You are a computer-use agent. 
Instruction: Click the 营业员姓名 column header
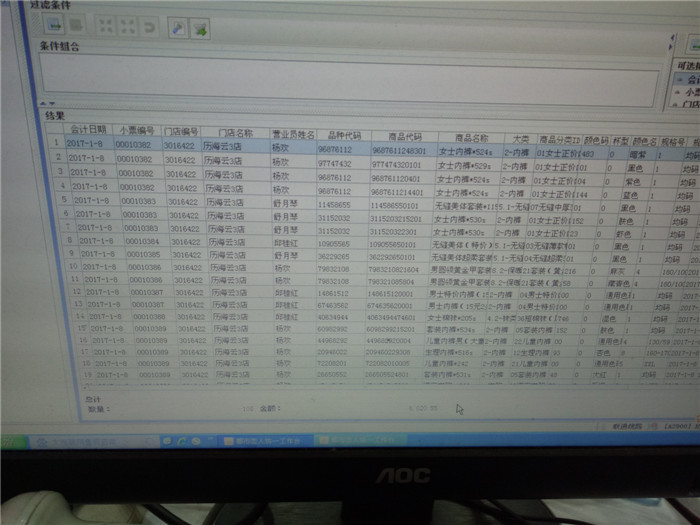[293, 133]
